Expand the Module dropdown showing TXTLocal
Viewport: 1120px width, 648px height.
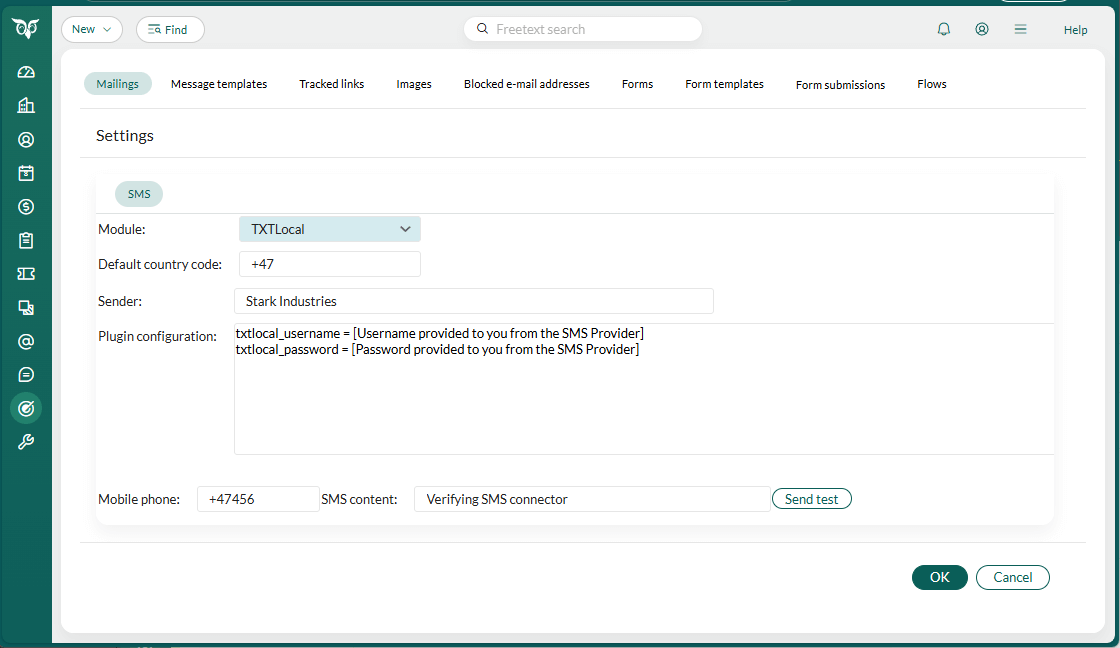pos(329,229)
